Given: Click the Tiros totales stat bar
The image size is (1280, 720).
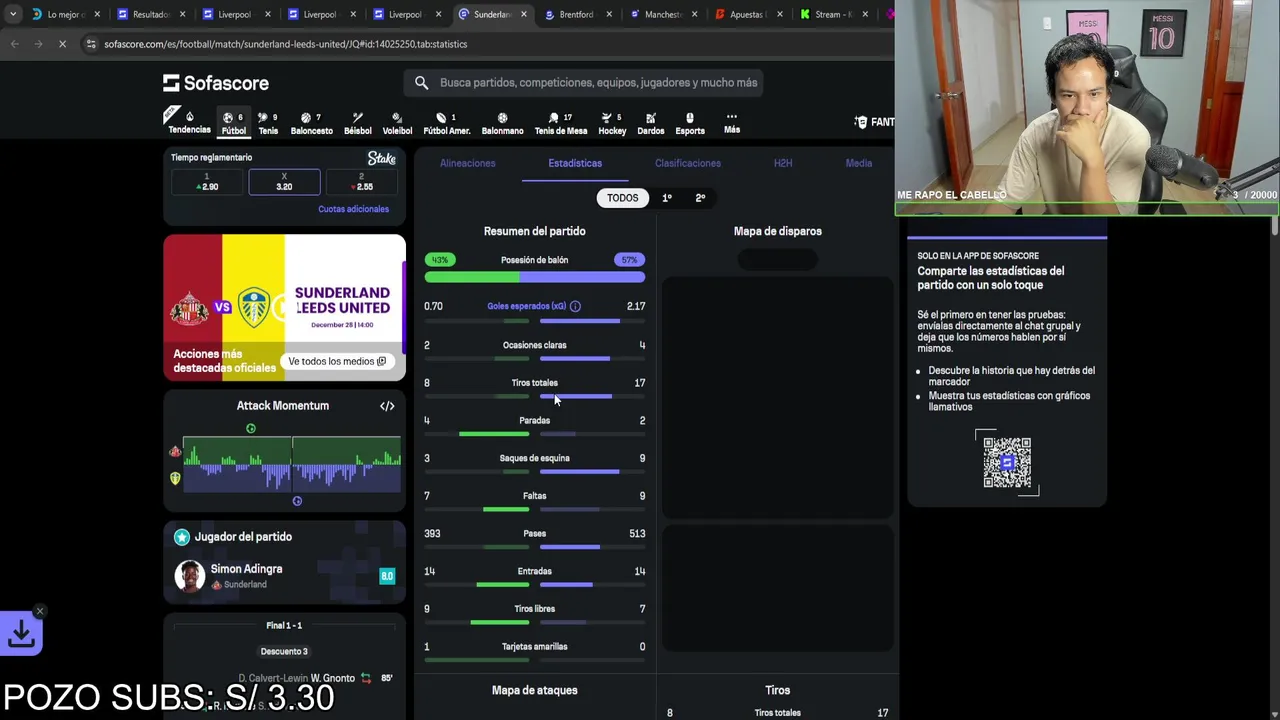Looking at the screenshot, I should click(534, 397).
